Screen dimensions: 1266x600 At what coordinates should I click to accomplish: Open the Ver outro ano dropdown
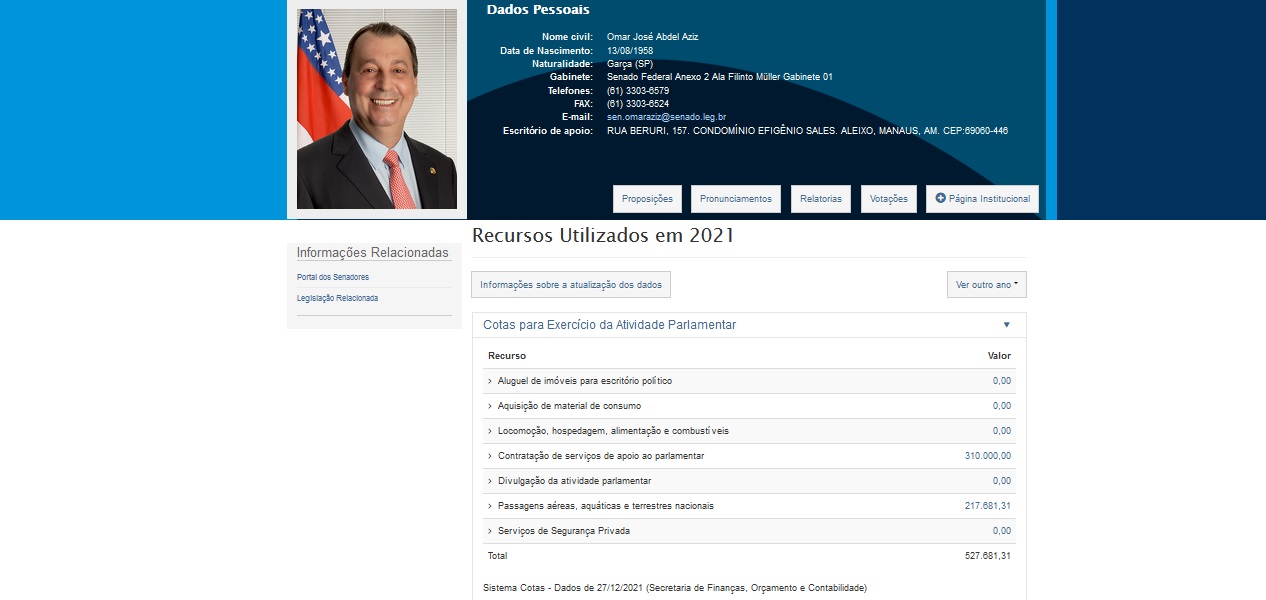click(986, 285)
